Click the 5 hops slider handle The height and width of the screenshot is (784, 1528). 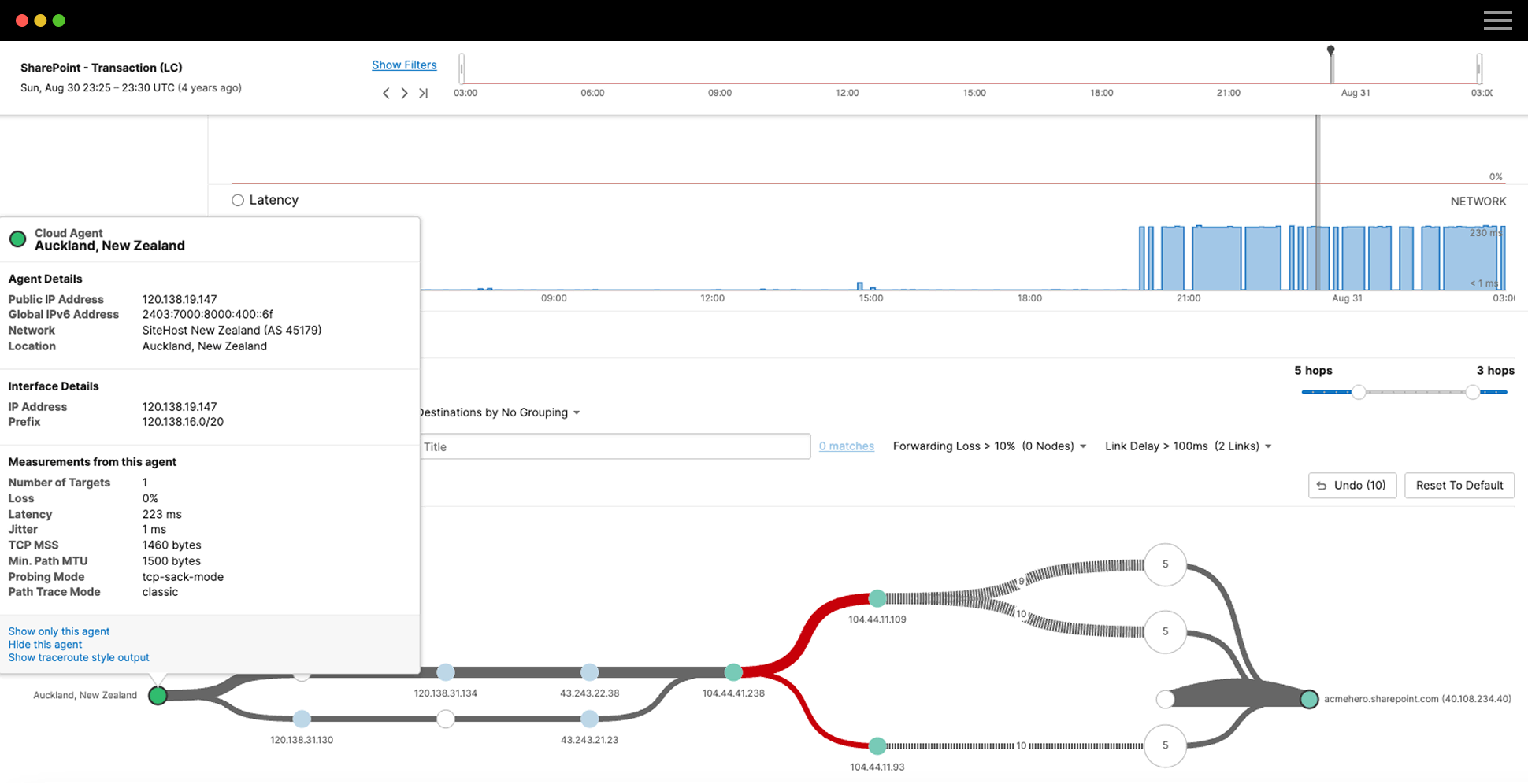click(1359, 392)
